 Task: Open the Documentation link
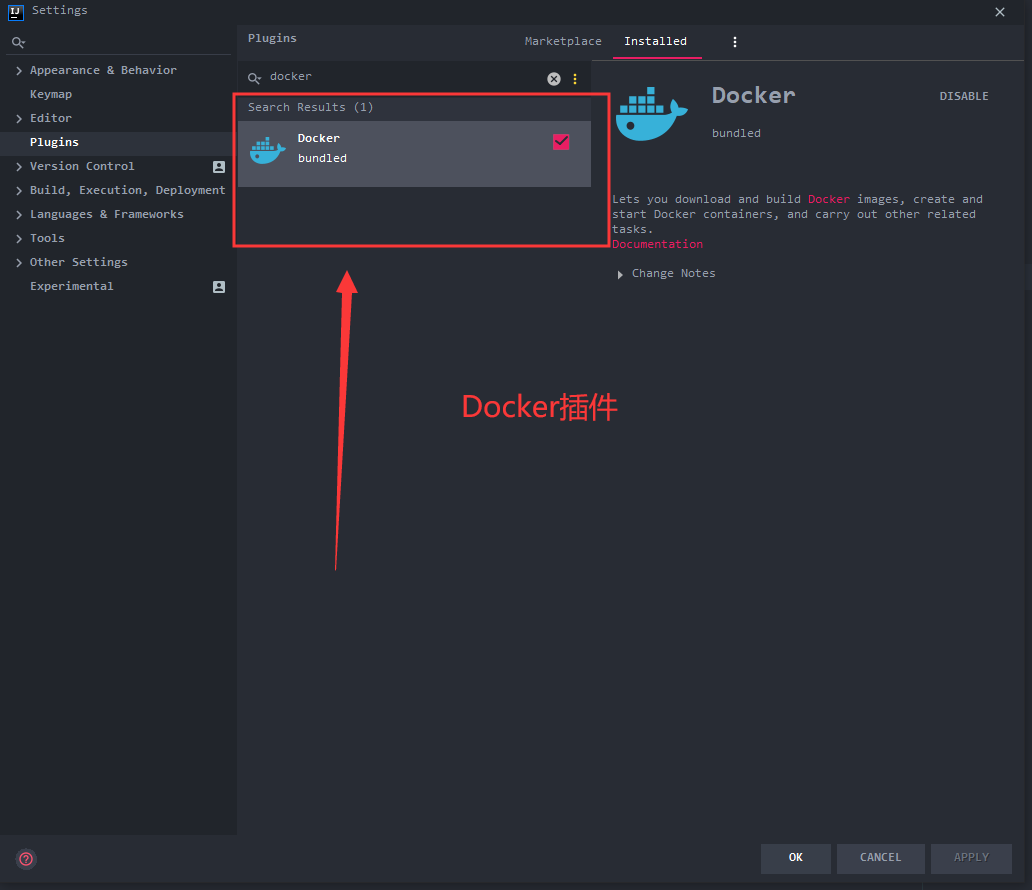pos(658,244)
